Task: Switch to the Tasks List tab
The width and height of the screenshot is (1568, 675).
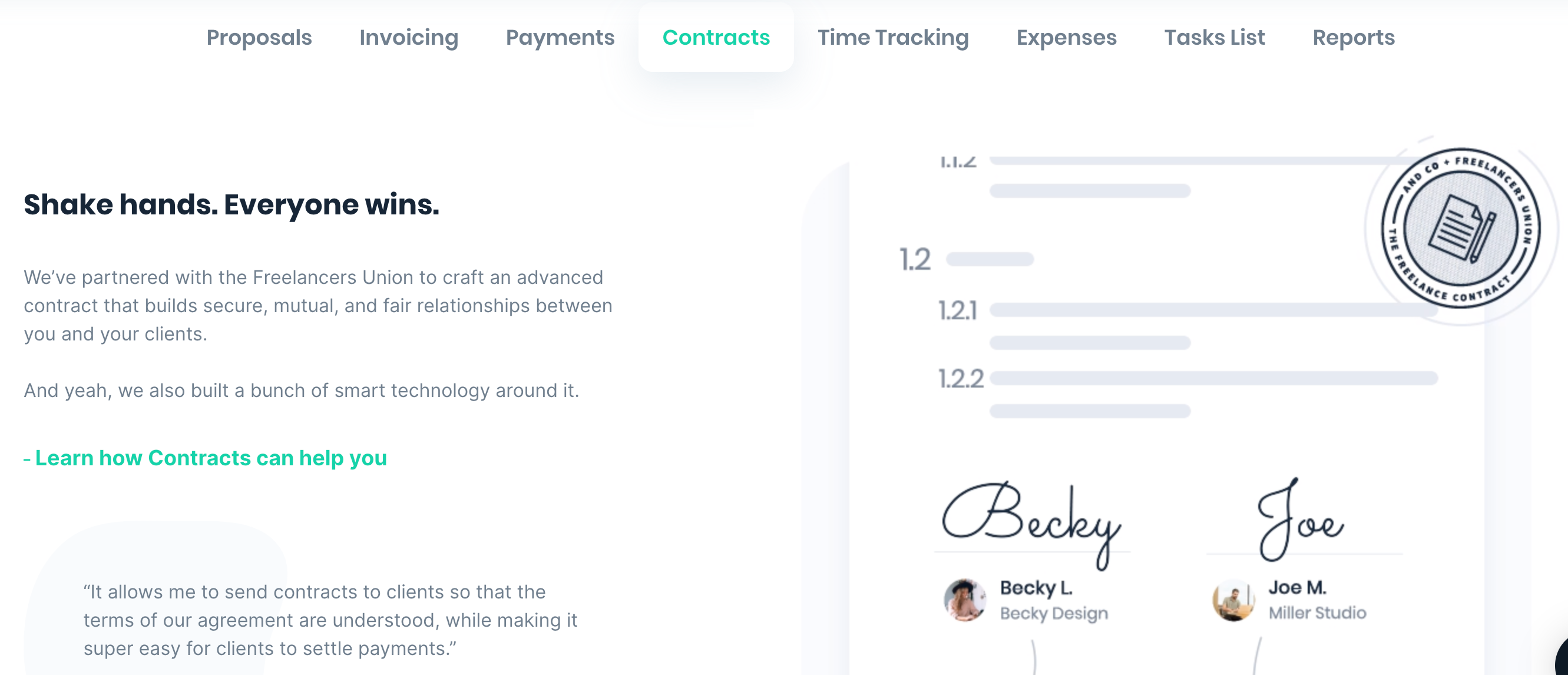Action: (1215, 38)
